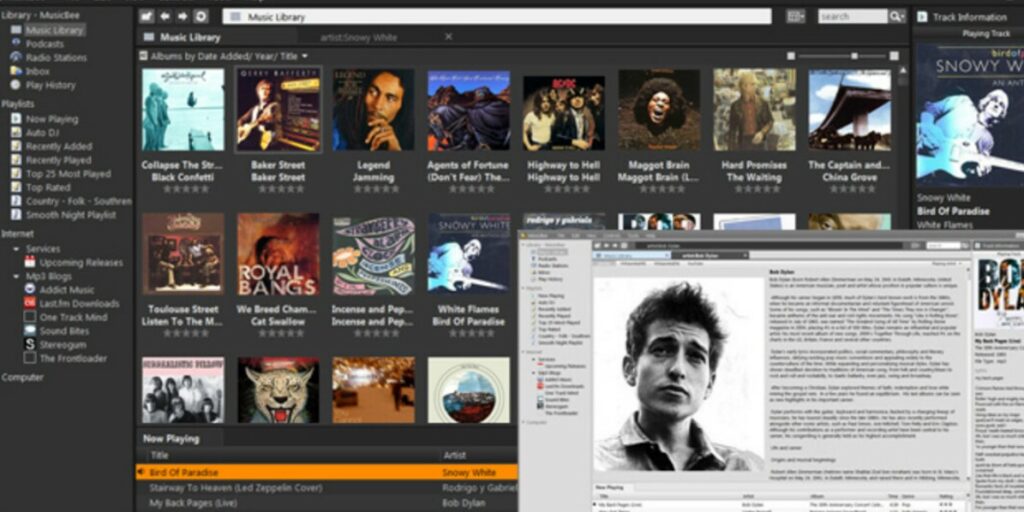
Task: Click the Music Library address bar
Action: tap(497, 16)
